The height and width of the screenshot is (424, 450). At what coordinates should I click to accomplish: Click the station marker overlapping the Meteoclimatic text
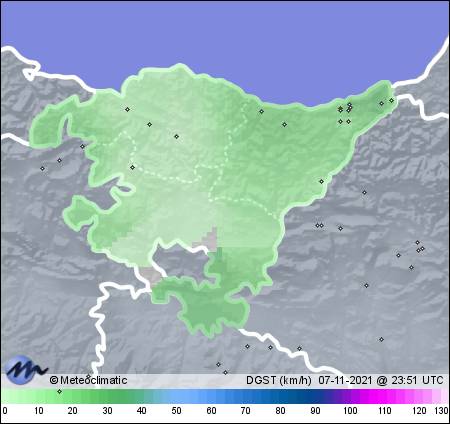[x=89, y=376]
